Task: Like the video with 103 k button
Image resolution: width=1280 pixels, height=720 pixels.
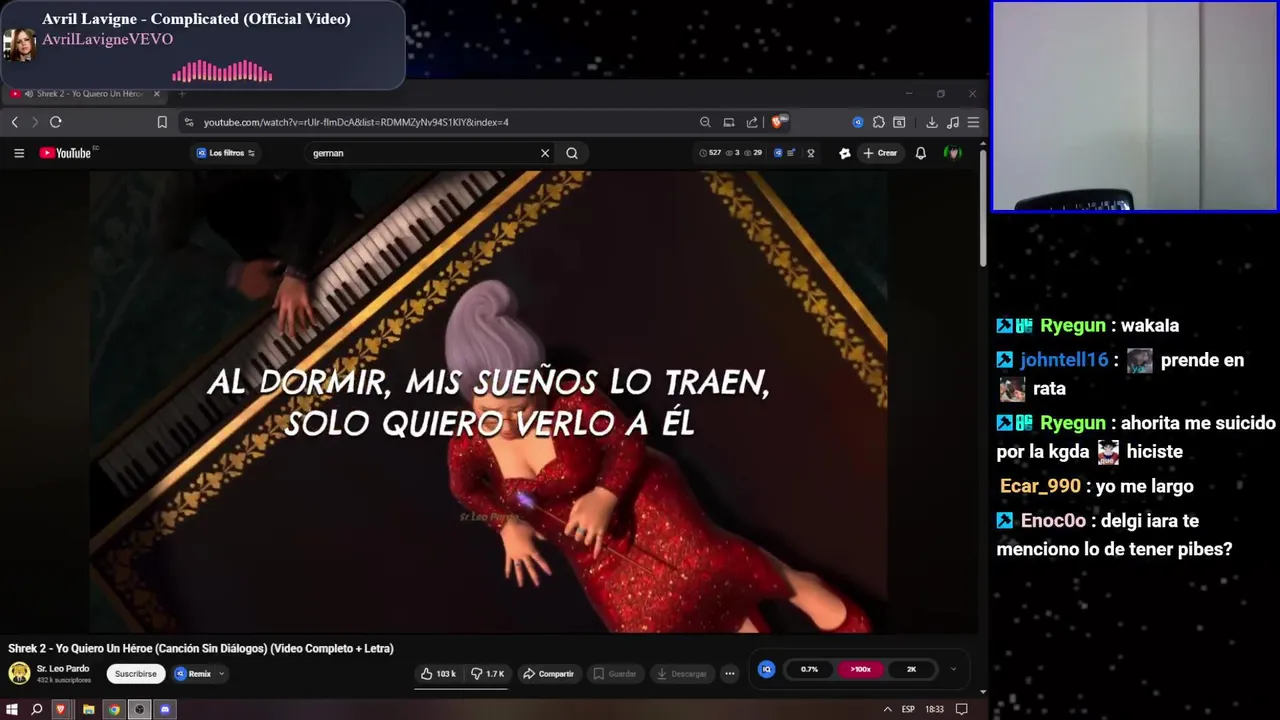Action: tap(439, 674)
